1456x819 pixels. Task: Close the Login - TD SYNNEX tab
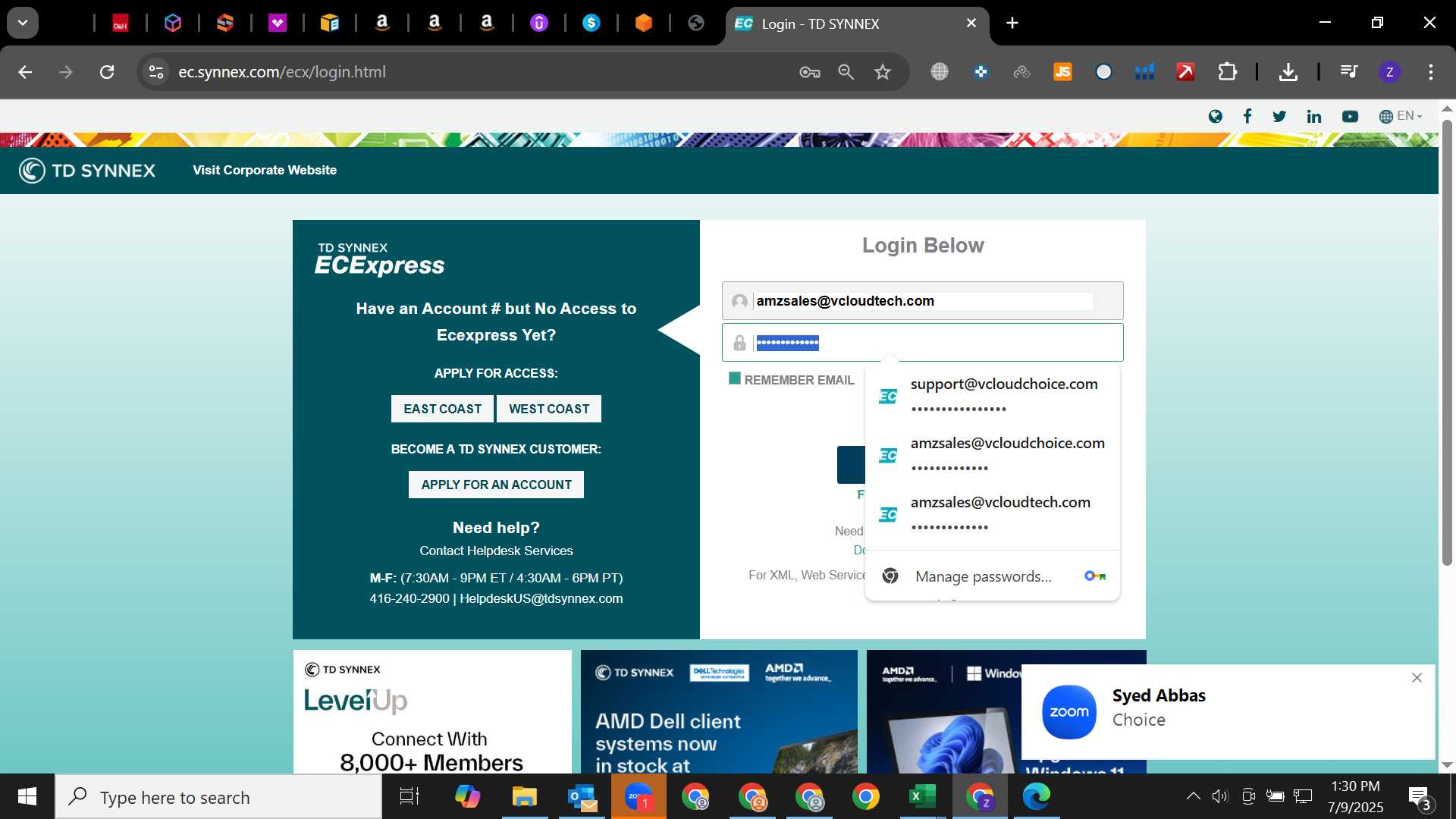click(971, 24)
